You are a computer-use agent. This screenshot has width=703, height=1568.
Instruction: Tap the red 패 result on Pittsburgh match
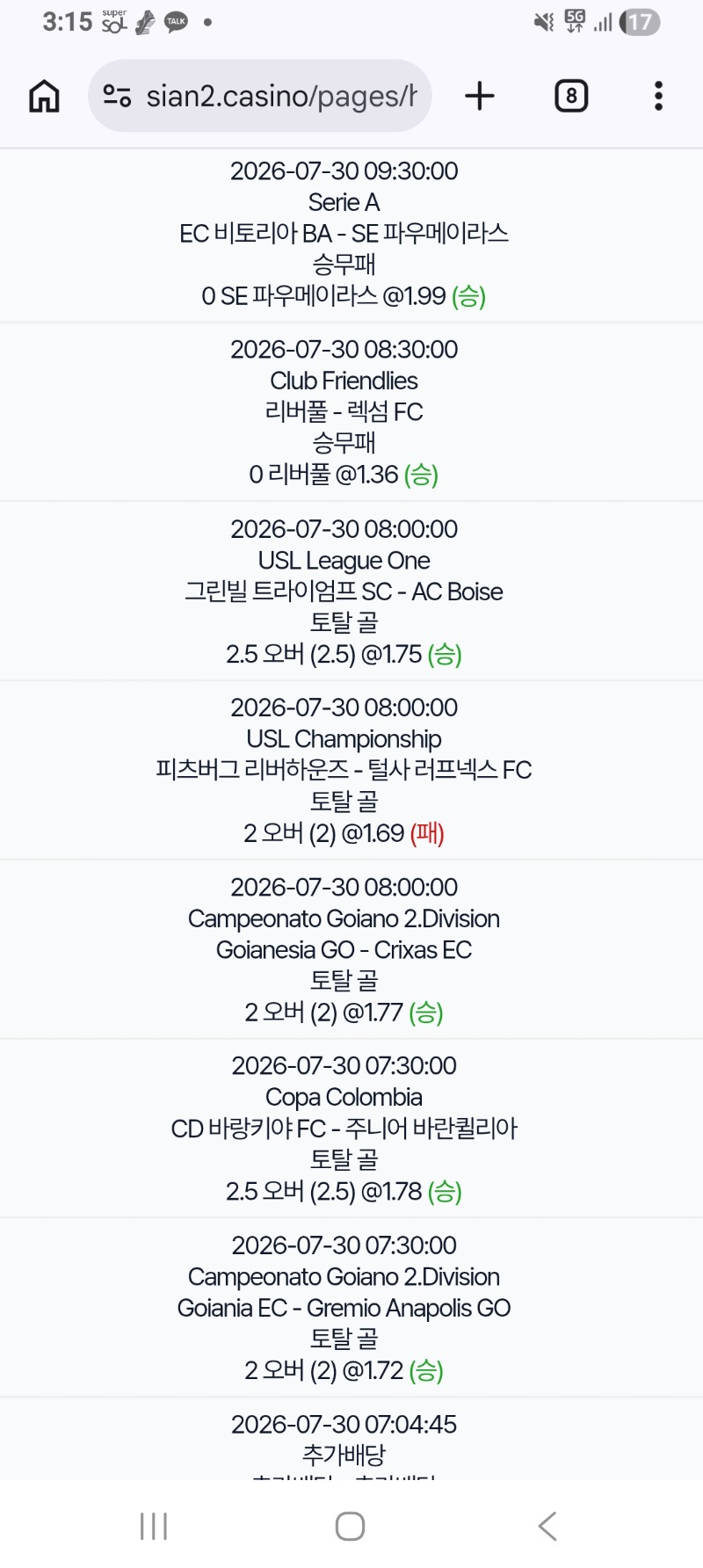(427, 833)
